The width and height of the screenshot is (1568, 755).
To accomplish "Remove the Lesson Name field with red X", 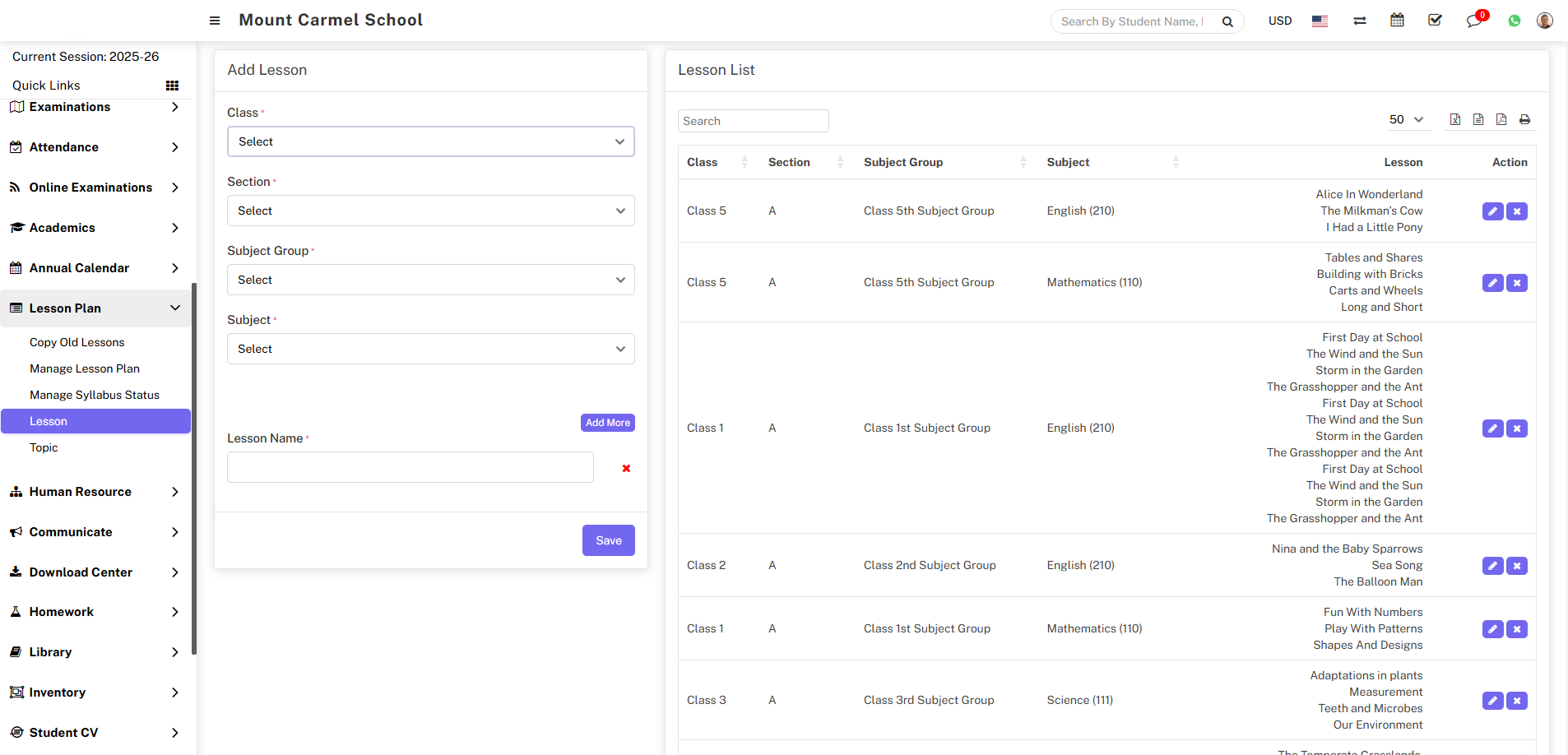I will (626, 468).
